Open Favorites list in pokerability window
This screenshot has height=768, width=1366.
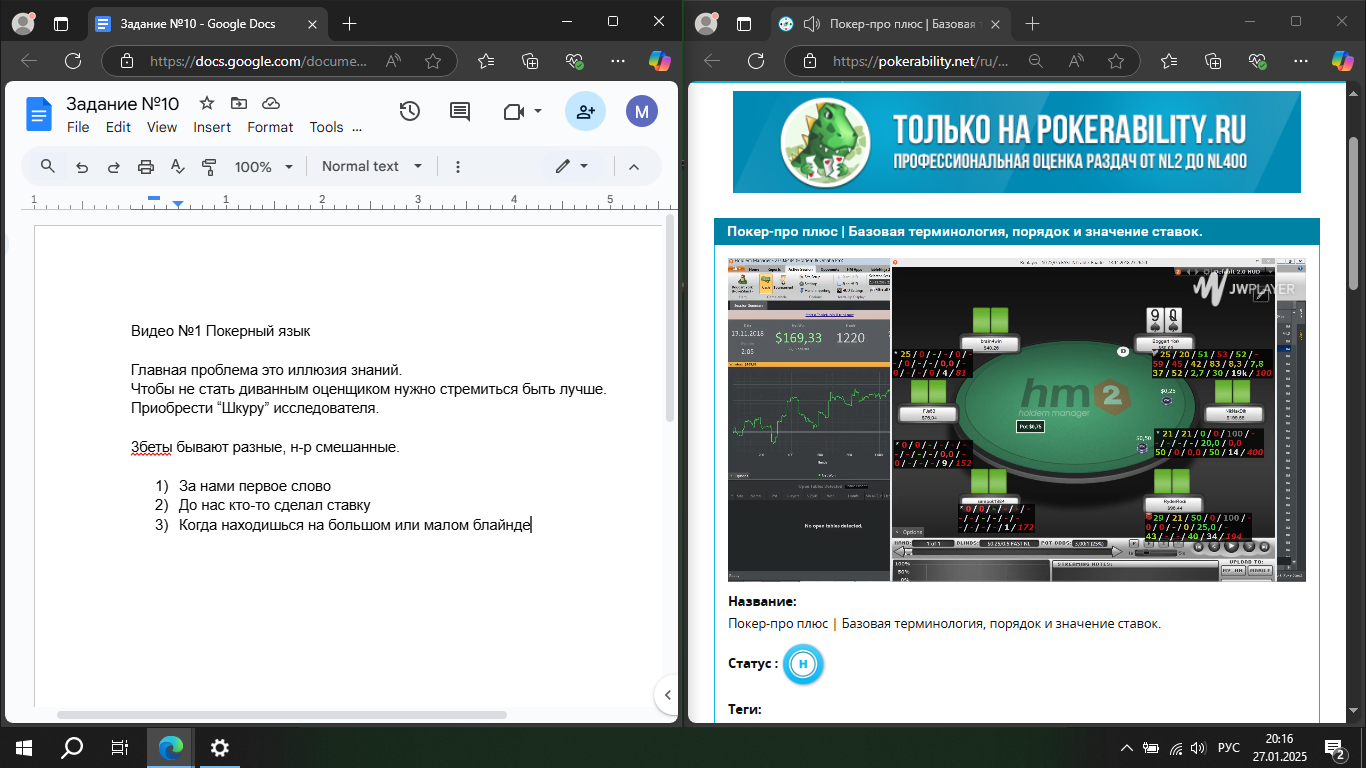1169,61
